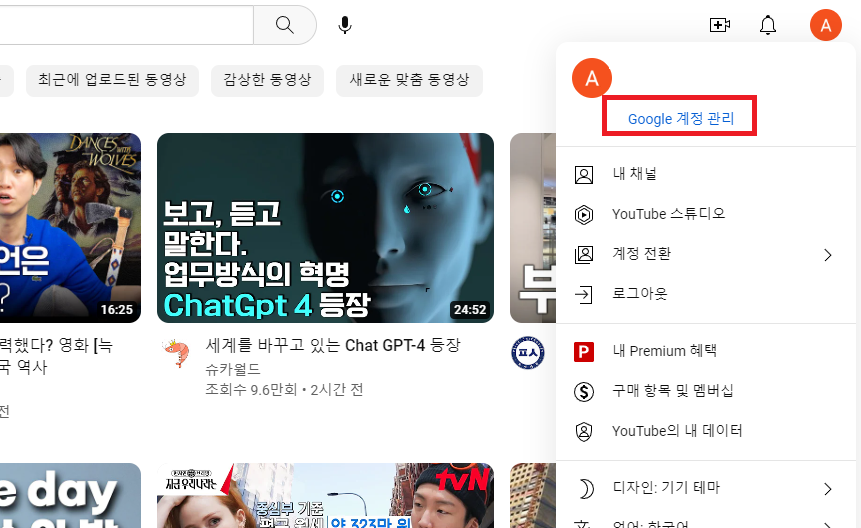Click the large avatar inside account menu
Viewport: 861px width, 528px height.
[x=592, y=78]
